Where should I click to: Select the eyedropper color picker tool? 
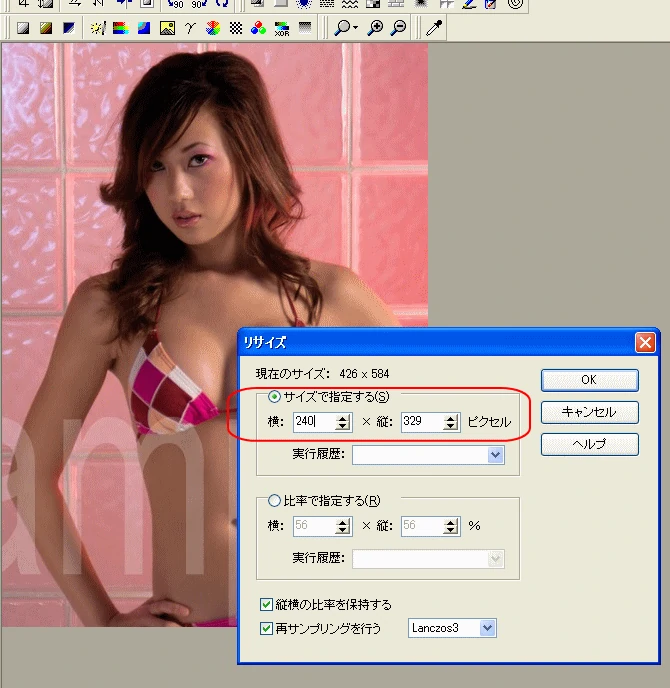pos(433,28)
